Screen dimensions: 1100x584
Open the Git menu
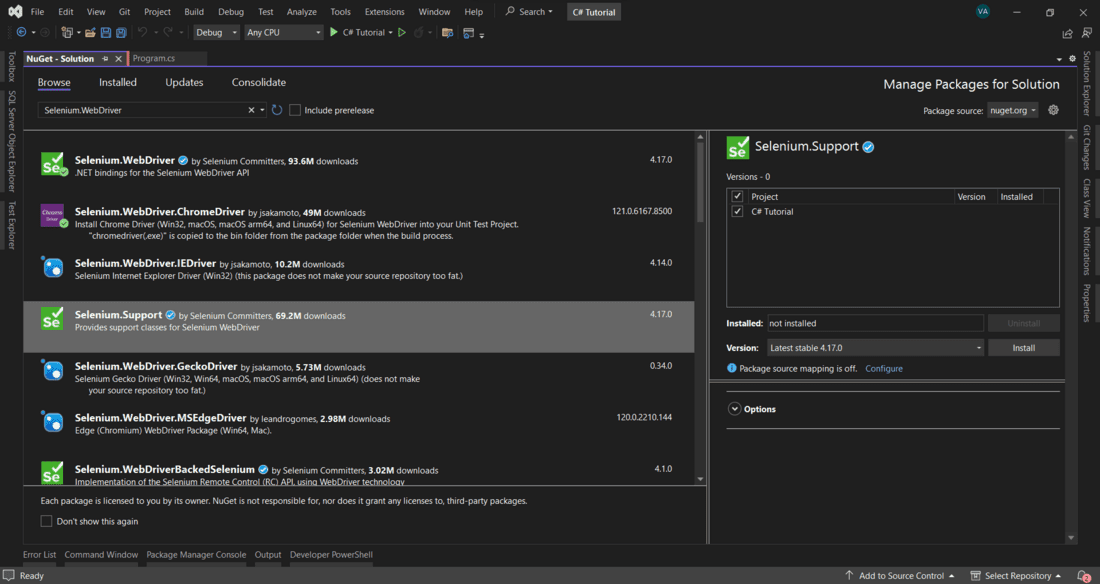[124, 12]
